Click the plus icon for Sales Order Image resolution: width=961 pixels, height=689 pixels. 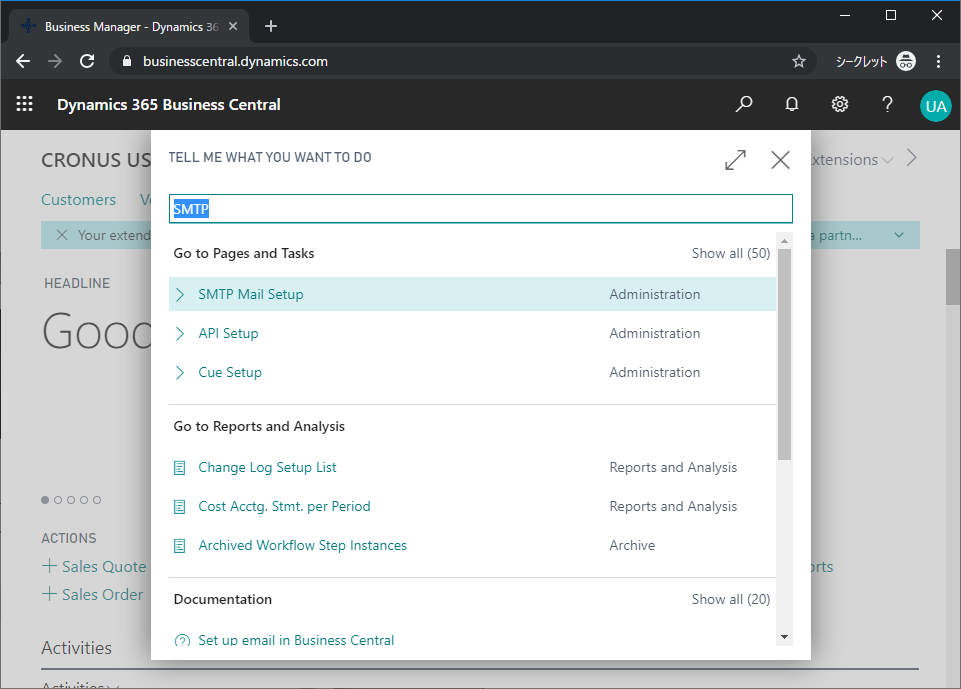click(49, 593)
